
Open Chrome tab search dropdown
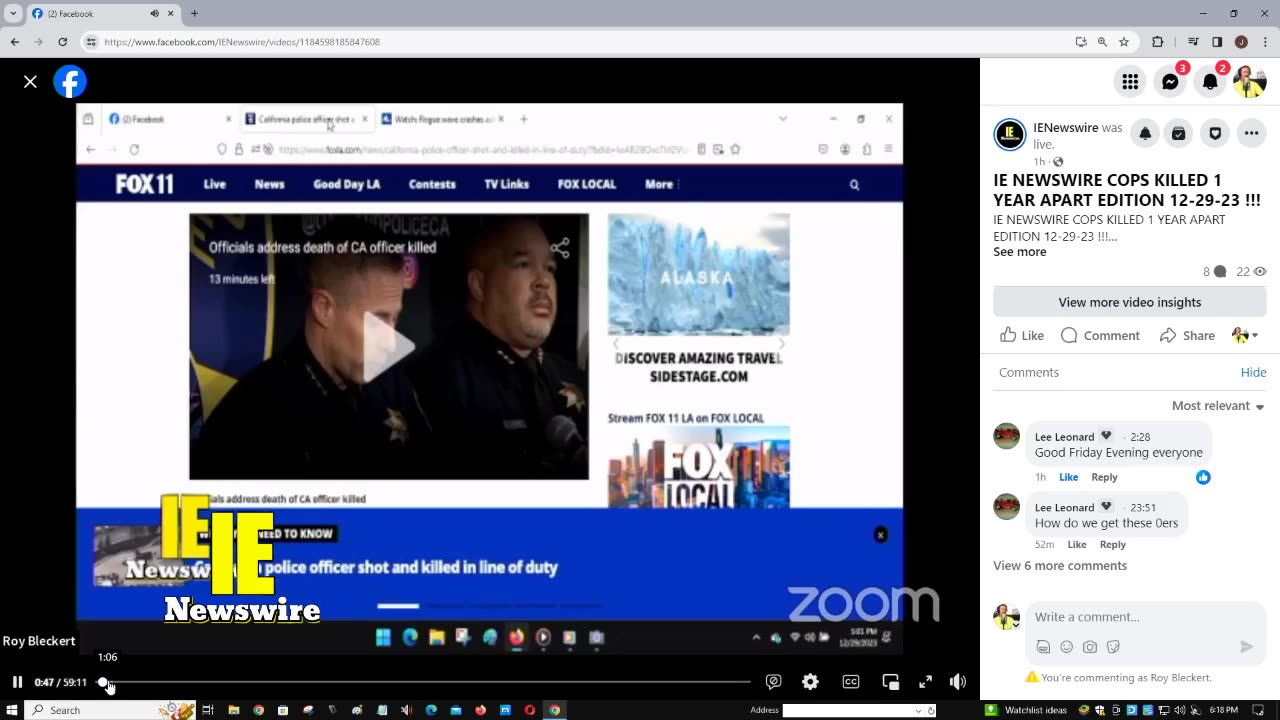13,14
